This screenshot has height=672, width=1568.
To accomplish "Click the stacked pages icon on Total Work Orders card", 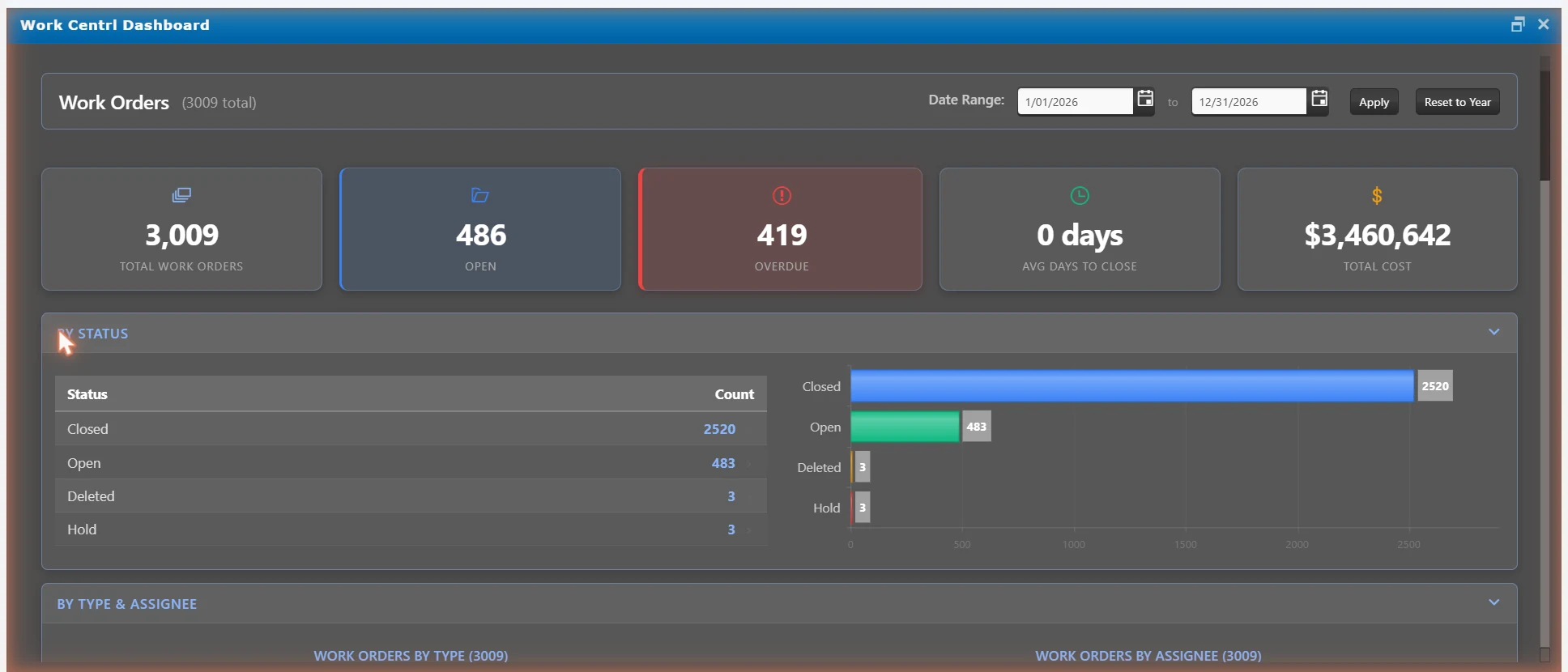I will point(181,195).
